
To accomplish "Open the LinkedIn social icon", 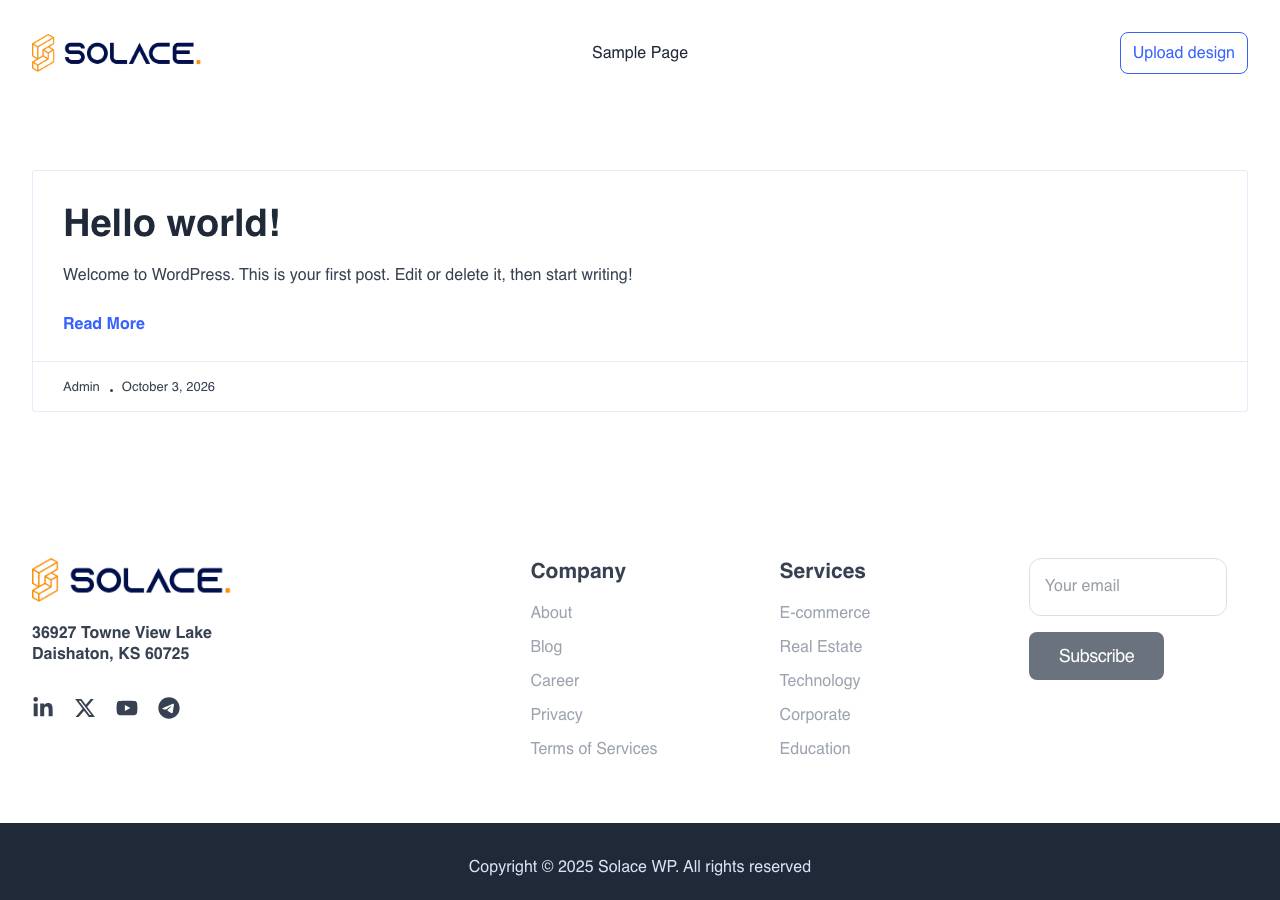I will (43, 708).
